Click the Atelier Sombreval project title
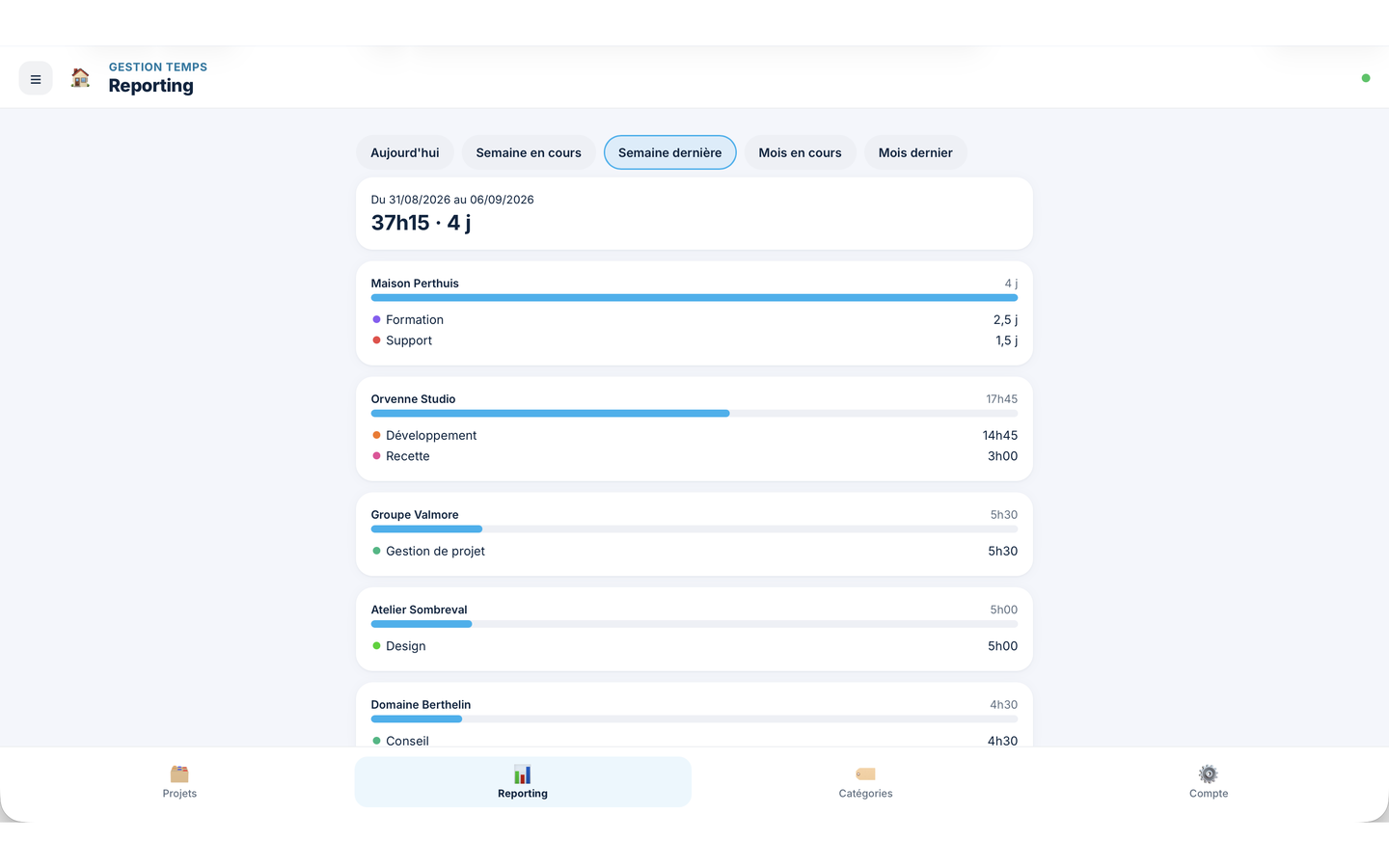Screen dimensions: 1389x868 (x=419, y=610)
